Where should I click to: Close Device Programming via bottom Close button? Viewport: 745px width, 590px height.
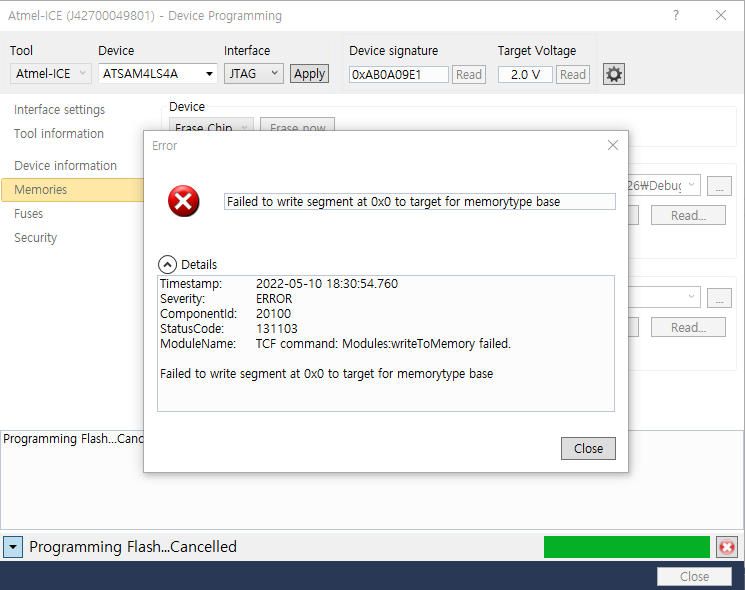[694, 576]
